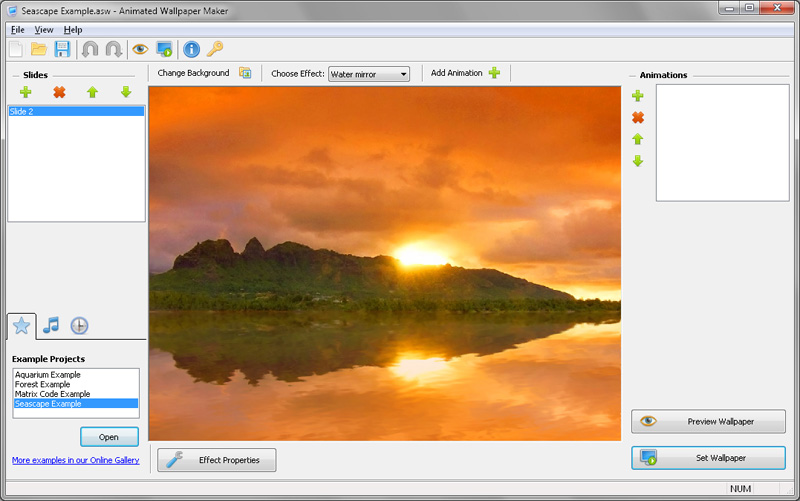Open the View menu
Screen dimensions: 800x501
pos(44,30)
